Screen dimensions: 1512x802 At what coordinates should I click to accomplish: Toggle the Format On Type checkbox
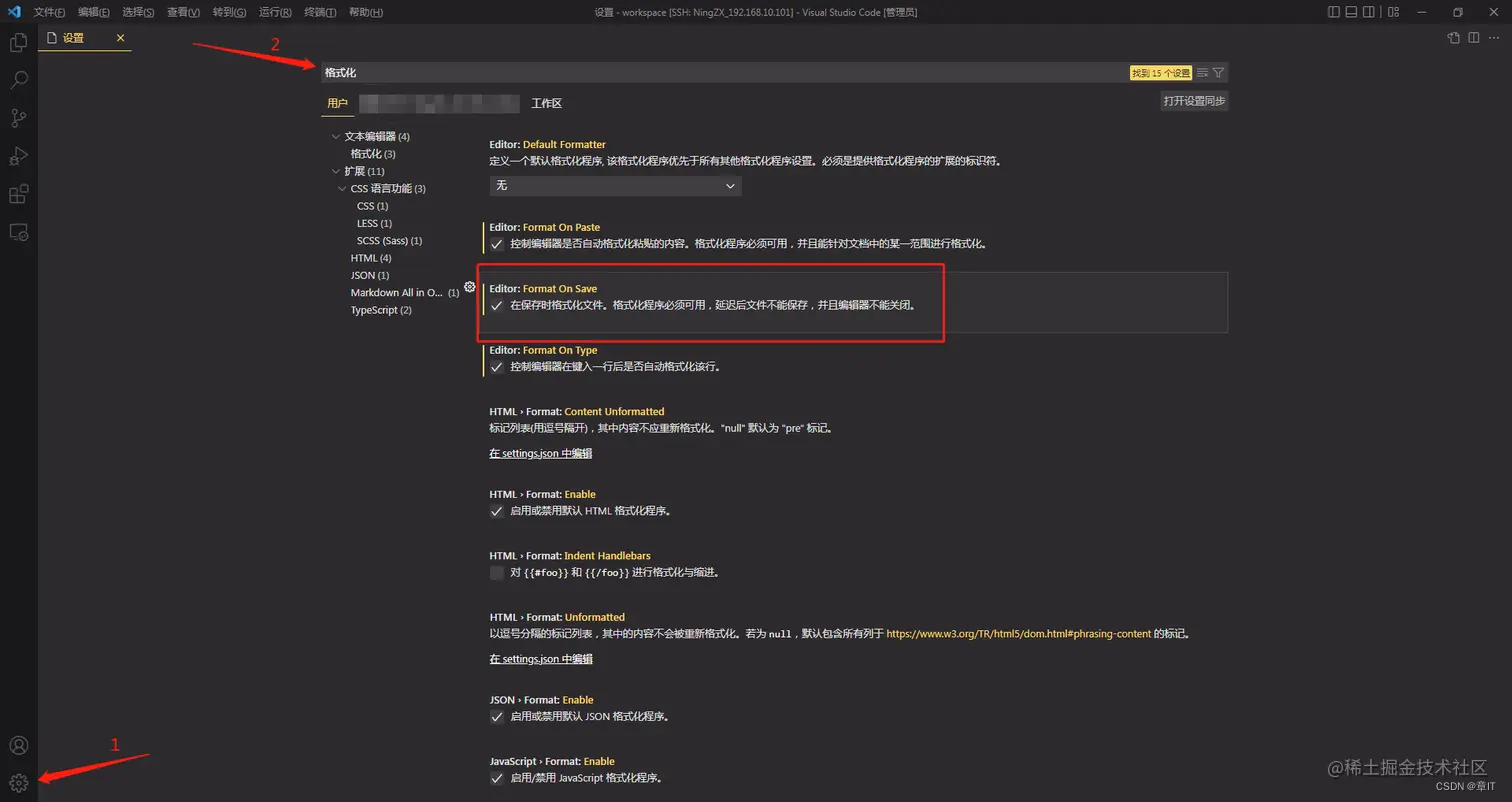point(497,367)
